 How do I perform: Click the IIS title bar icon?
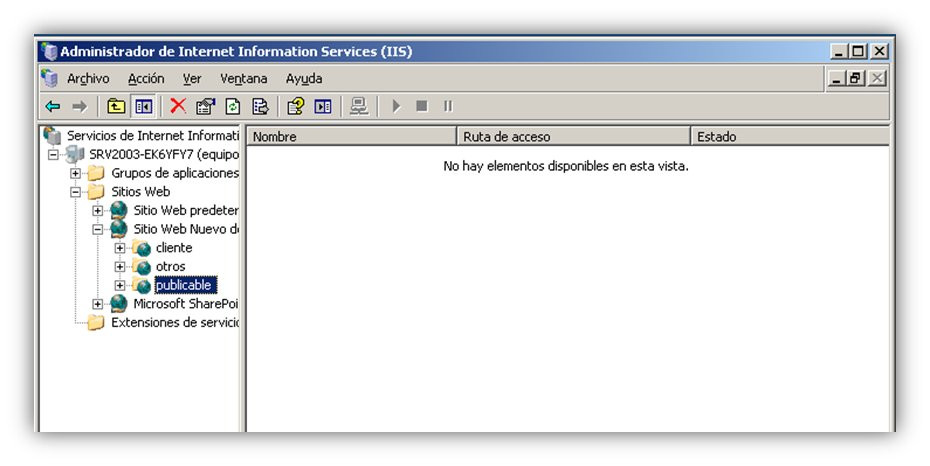coord(50,52)
